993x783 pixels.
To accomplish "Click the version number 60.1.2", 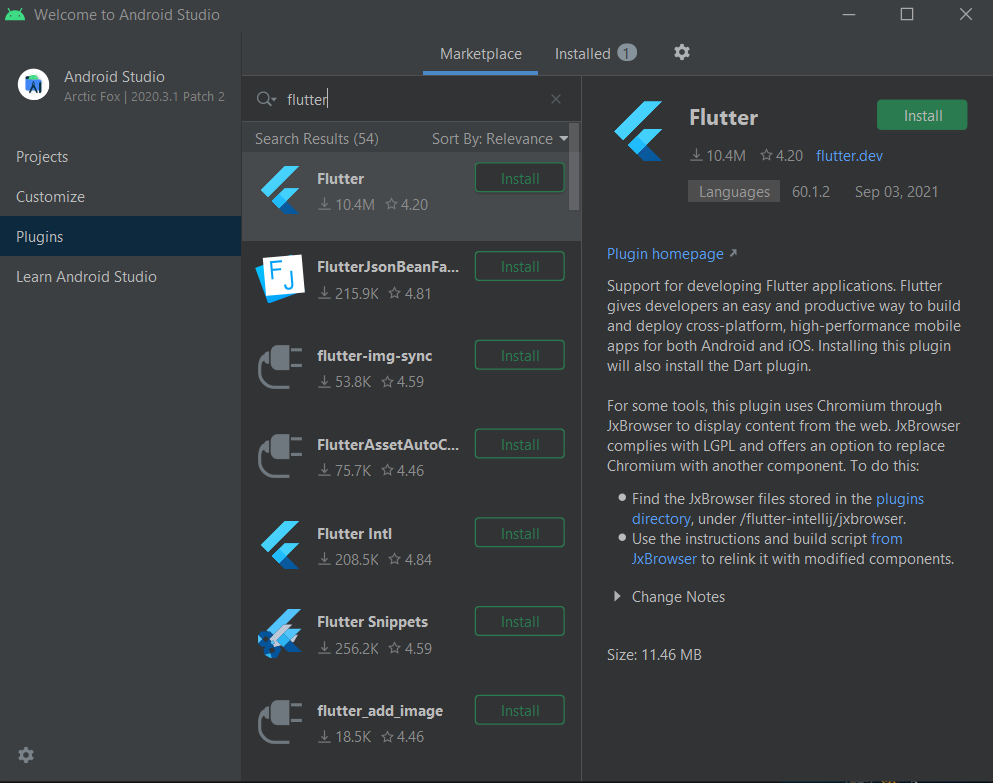I will click(x=811, y=192).
